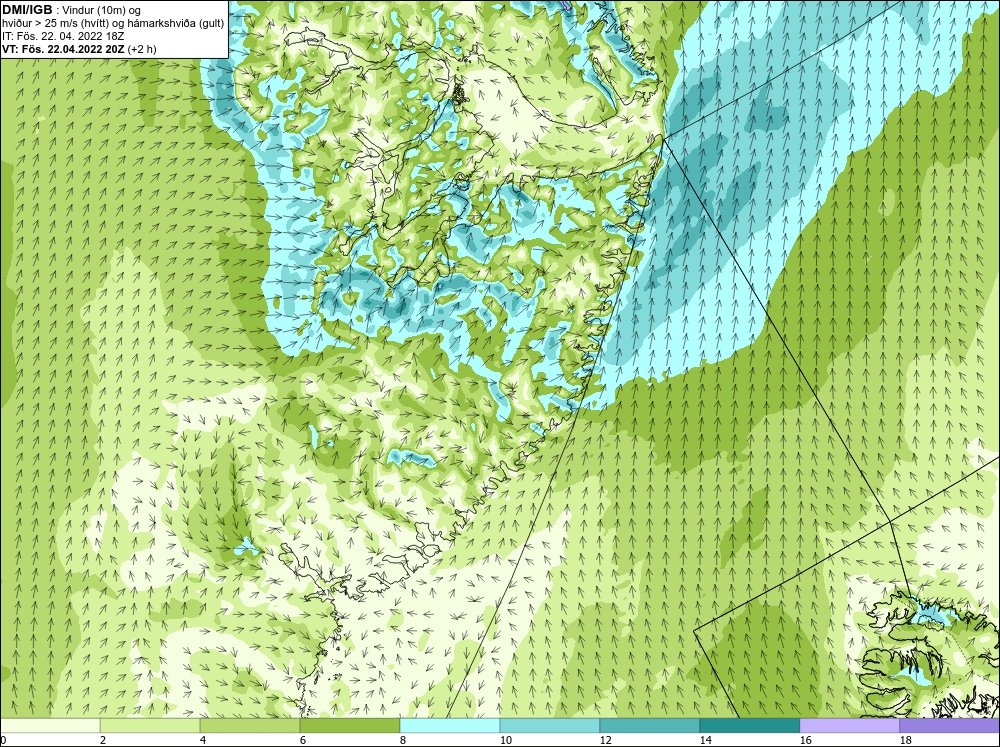Click the 'VT: Fös. 22.04.2022 20Z (+2 h)' line
Viewport: 1000px width, 747px height.
click(x=79, y=49)
